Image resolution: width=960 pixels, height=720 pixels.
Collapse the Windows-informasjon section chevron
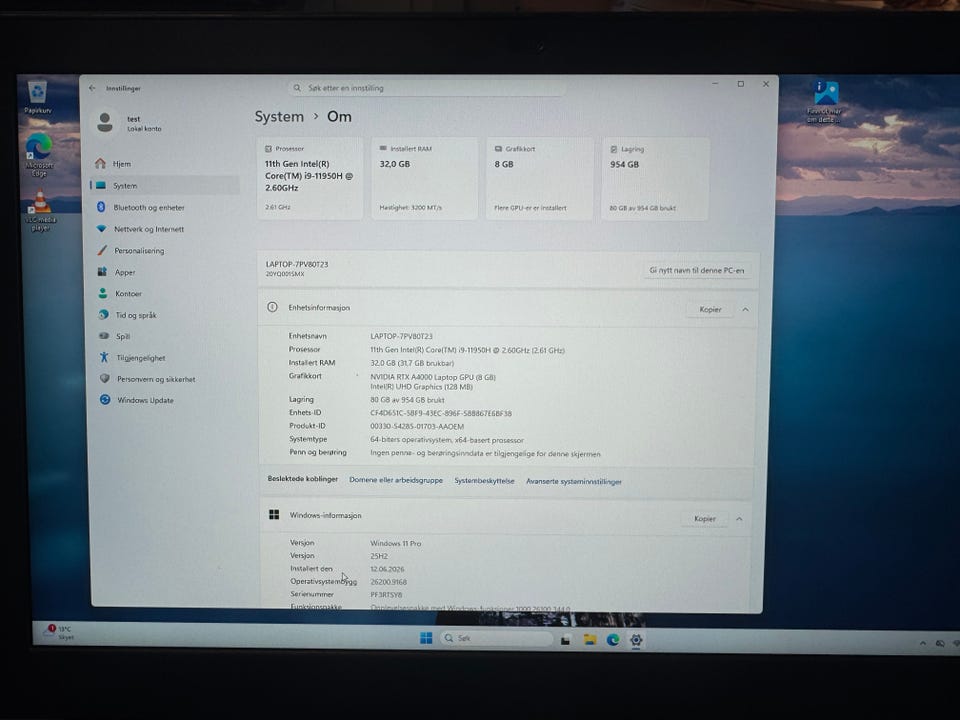click(x=739, y=519)
